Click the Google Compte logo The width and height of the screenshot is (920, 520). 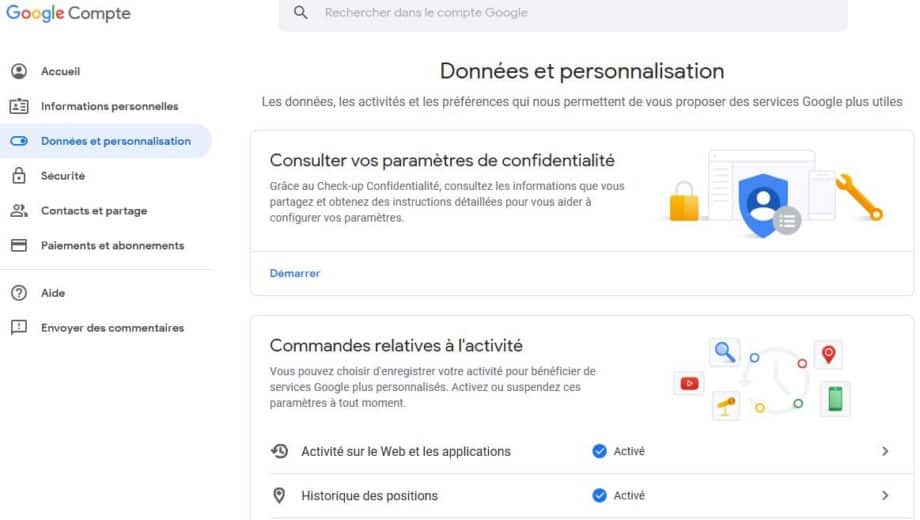pos(68,13)
